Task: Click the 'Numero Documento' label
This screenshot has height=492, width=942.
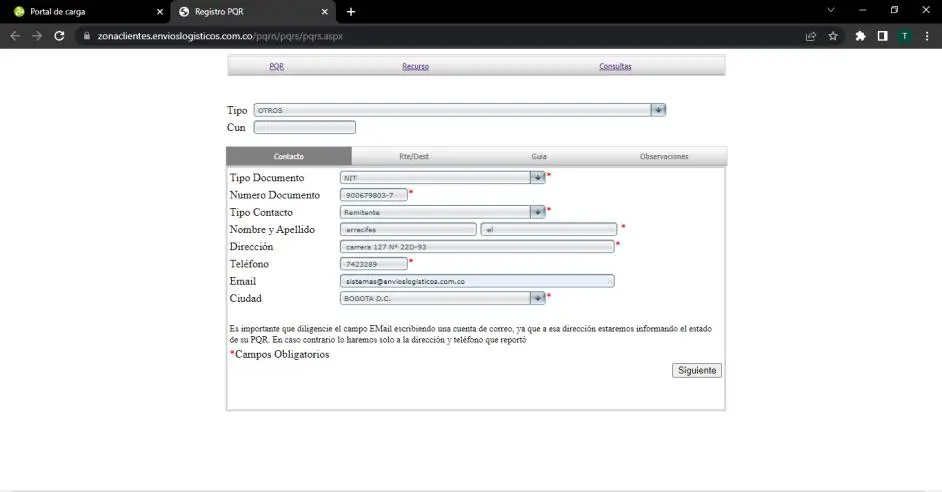Action: [x=275, y=195]
